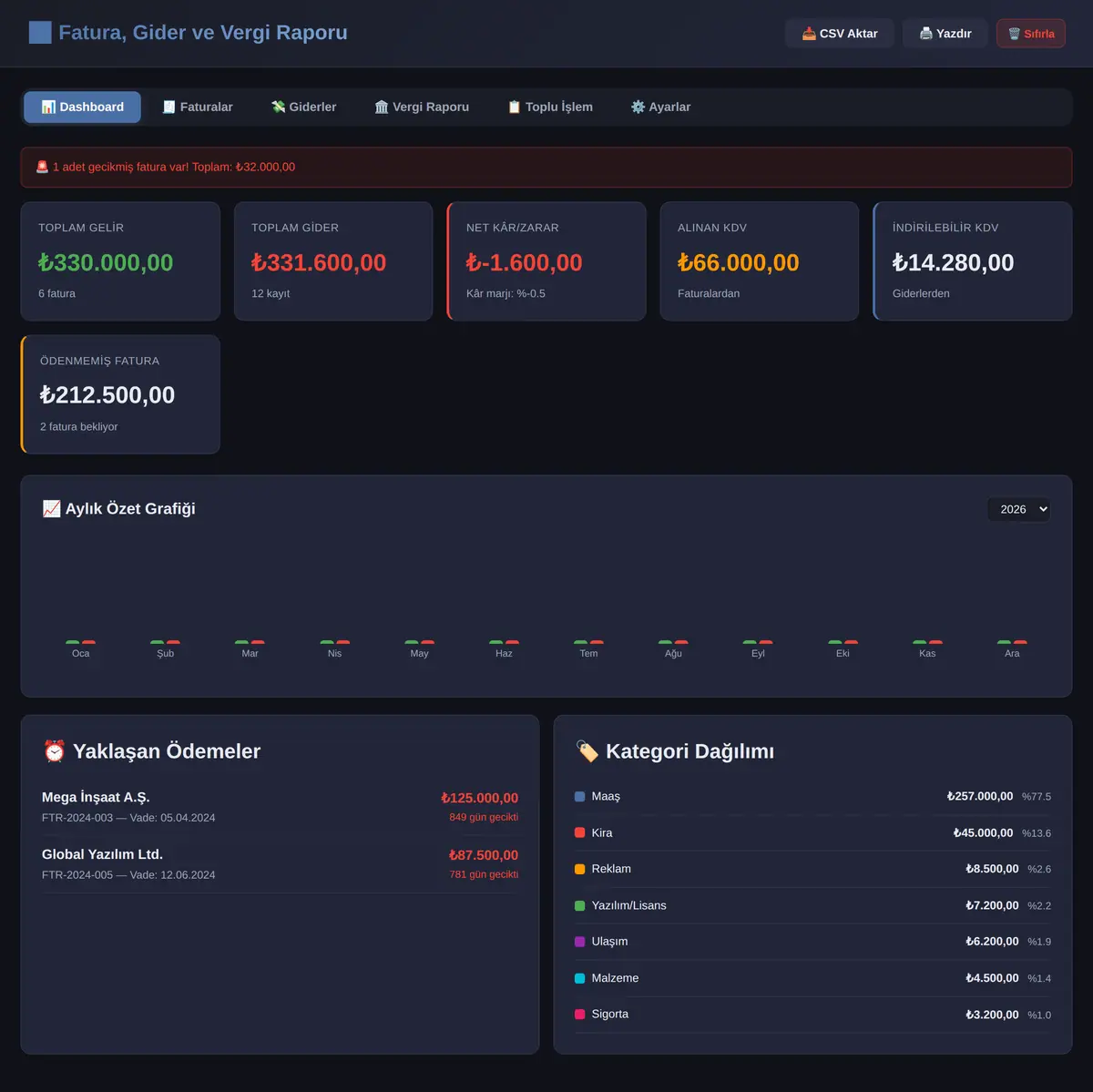Click the orange Reklam category swatch

(x=580, y=869)
